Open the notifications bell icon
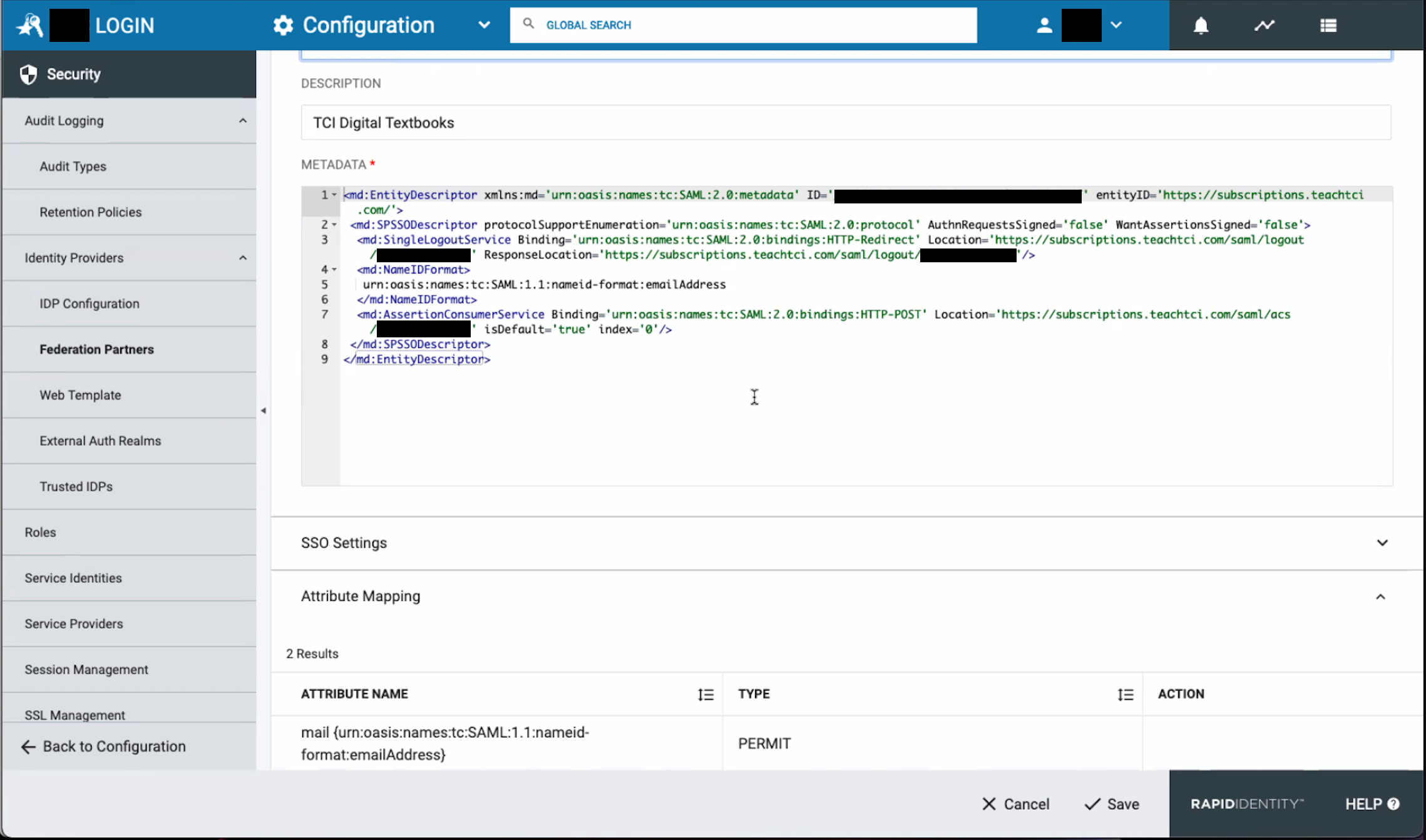The width and height of the screenshot is (1426, 840). [x=1200, y=25]
